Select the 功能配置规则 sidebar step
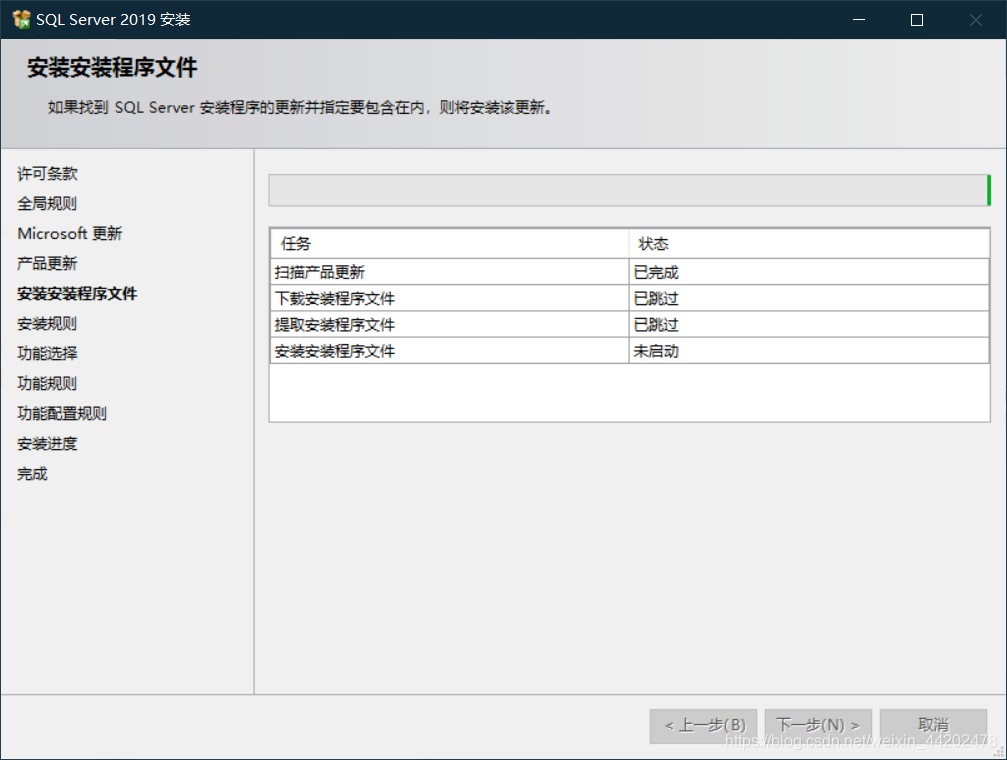The image size is (1007, 760). [x=62, y=414]
